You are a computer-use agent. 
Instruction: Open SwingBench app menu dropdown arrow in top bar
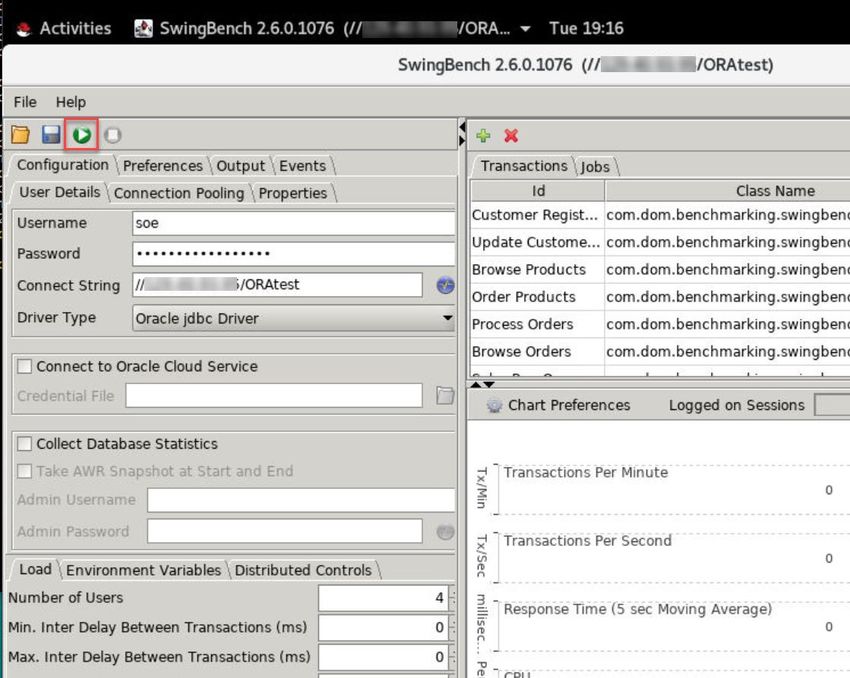point(525,29)
